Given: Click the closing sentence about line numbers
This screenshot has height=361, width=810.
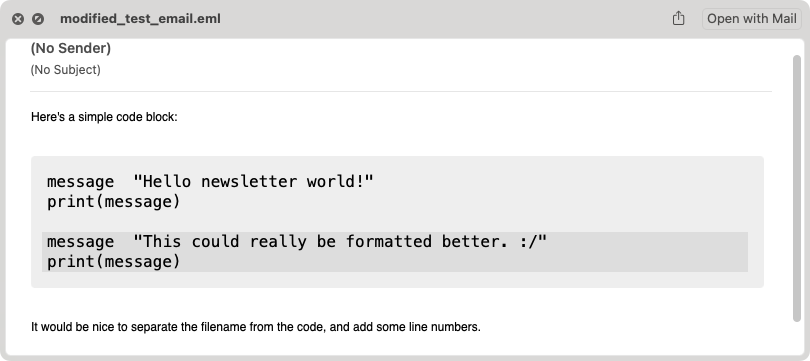Looking at the screenshot, I should (x=256, y=327).
